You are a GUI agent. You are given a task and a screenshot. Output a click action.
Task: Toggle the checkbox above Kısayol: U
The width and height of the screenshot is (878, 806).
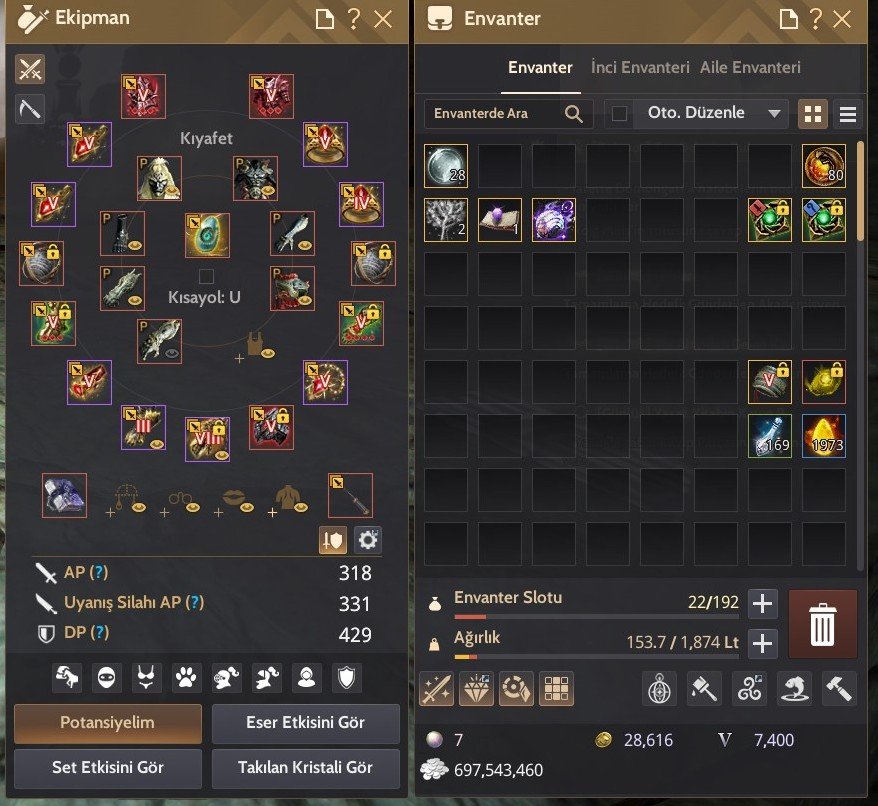click(206, 276)
